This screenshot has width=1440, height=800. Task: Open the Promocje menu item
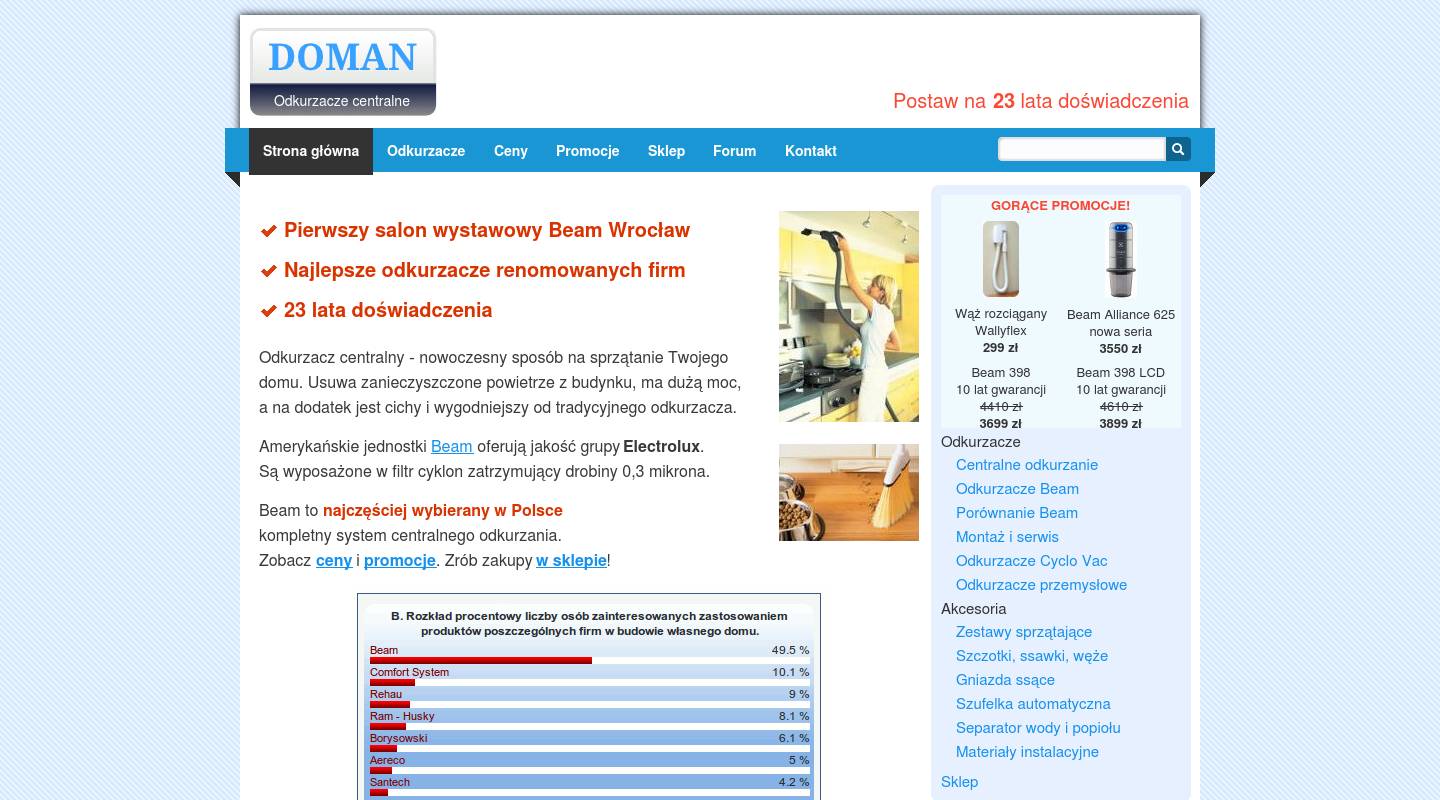[x=588, y=151]
